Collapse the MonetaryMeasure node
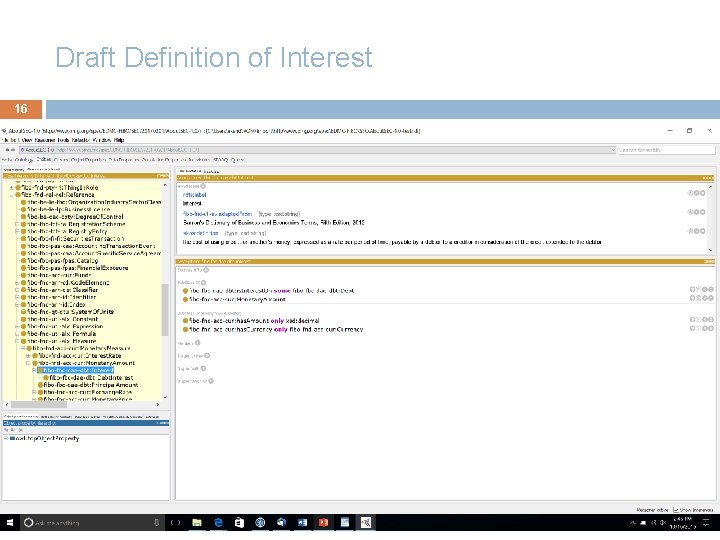 point(22,349)
